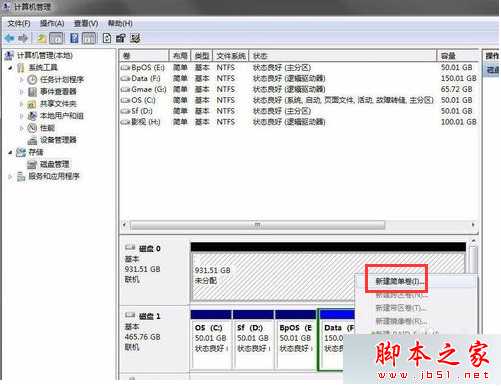Click the volume list horizontal scrollbar thumb

pyautogui.click(x=257, y=225)
